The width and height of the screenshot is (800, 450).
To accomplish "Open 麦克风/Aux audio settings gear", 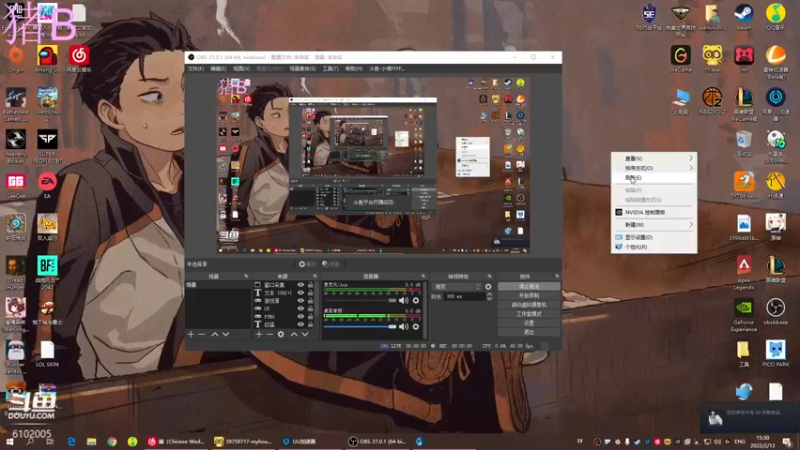I will [x=416, y=301].
